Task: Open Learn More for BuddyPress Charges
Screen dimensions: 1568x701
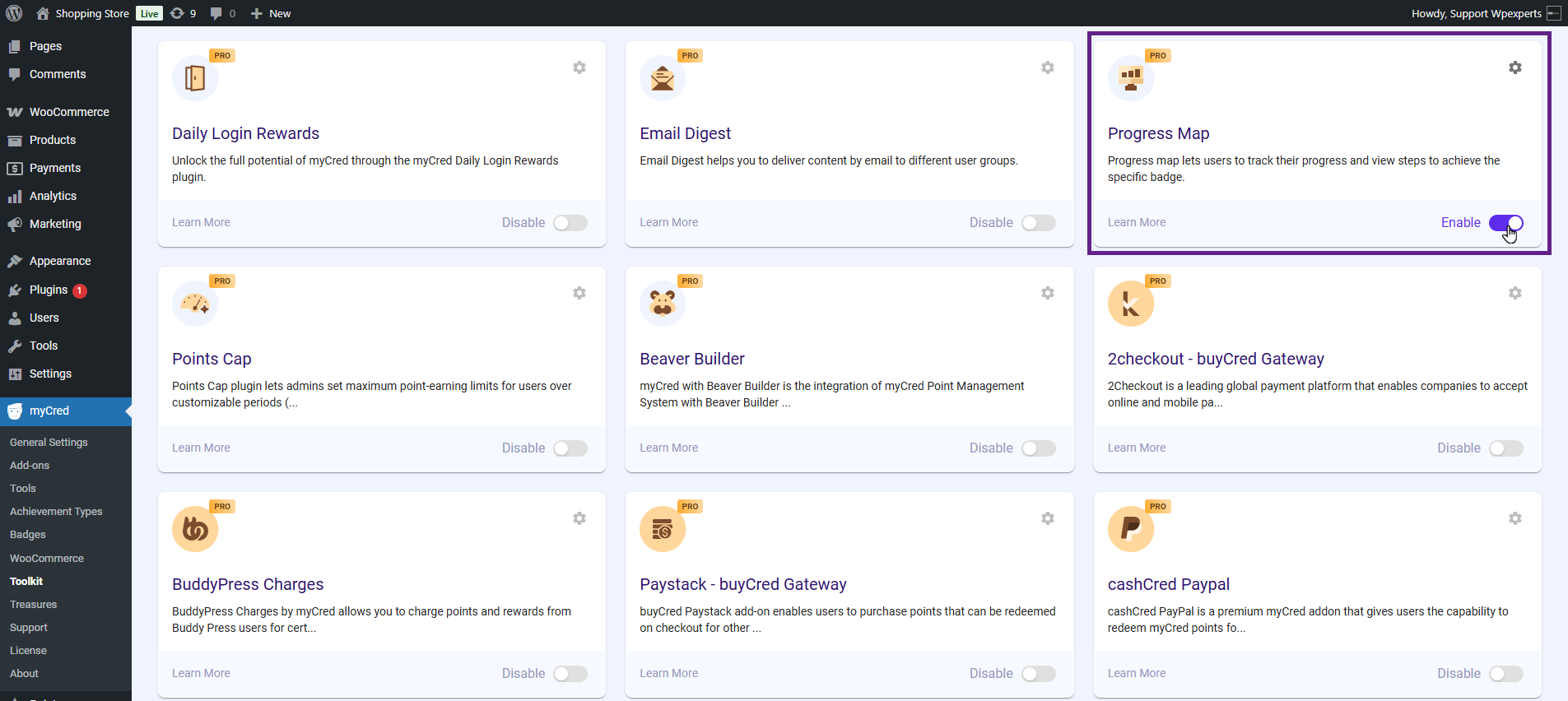Action: [x=201, y=673]
